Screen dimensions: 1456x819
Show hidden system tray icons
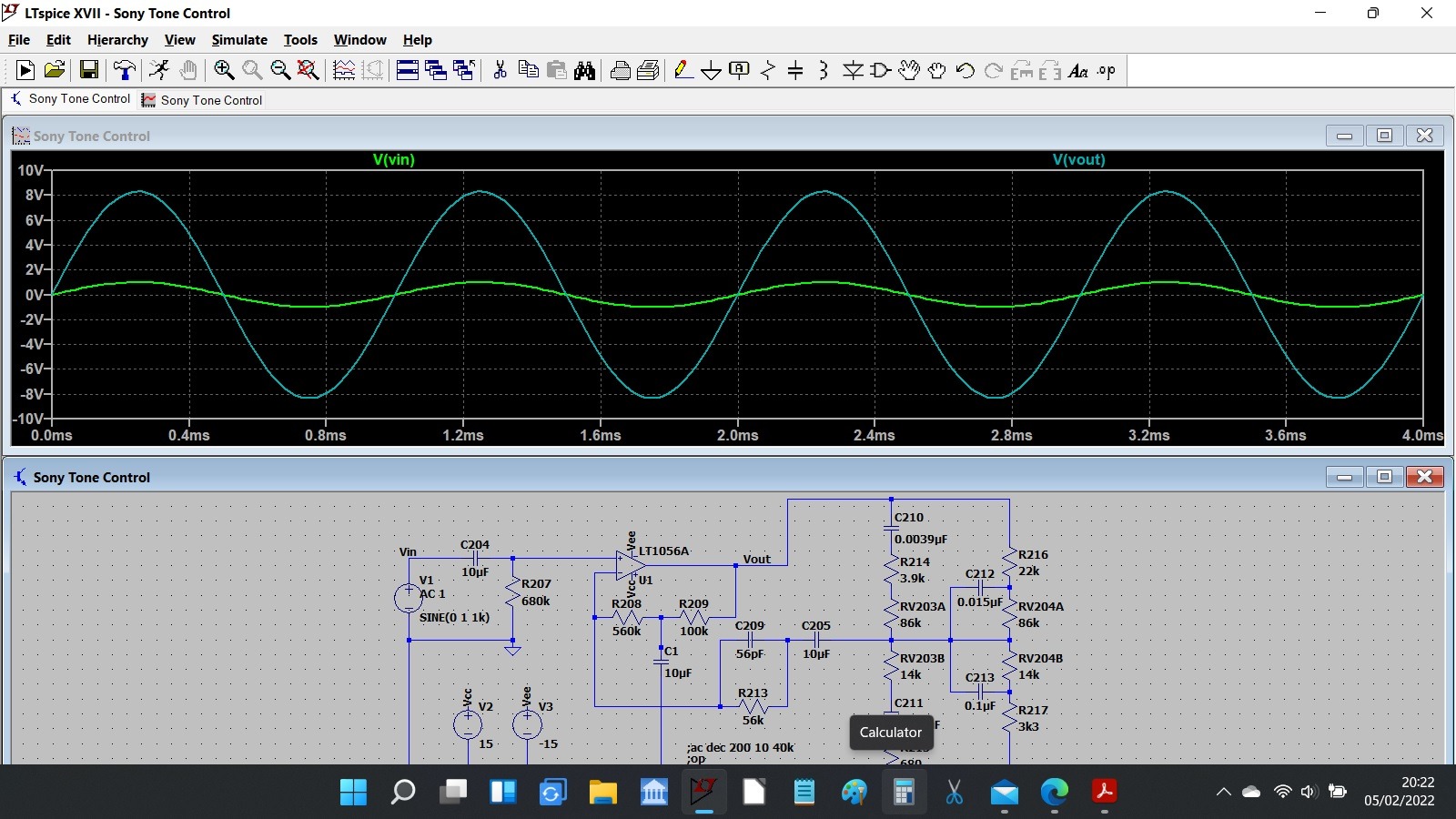point(1223,792)
